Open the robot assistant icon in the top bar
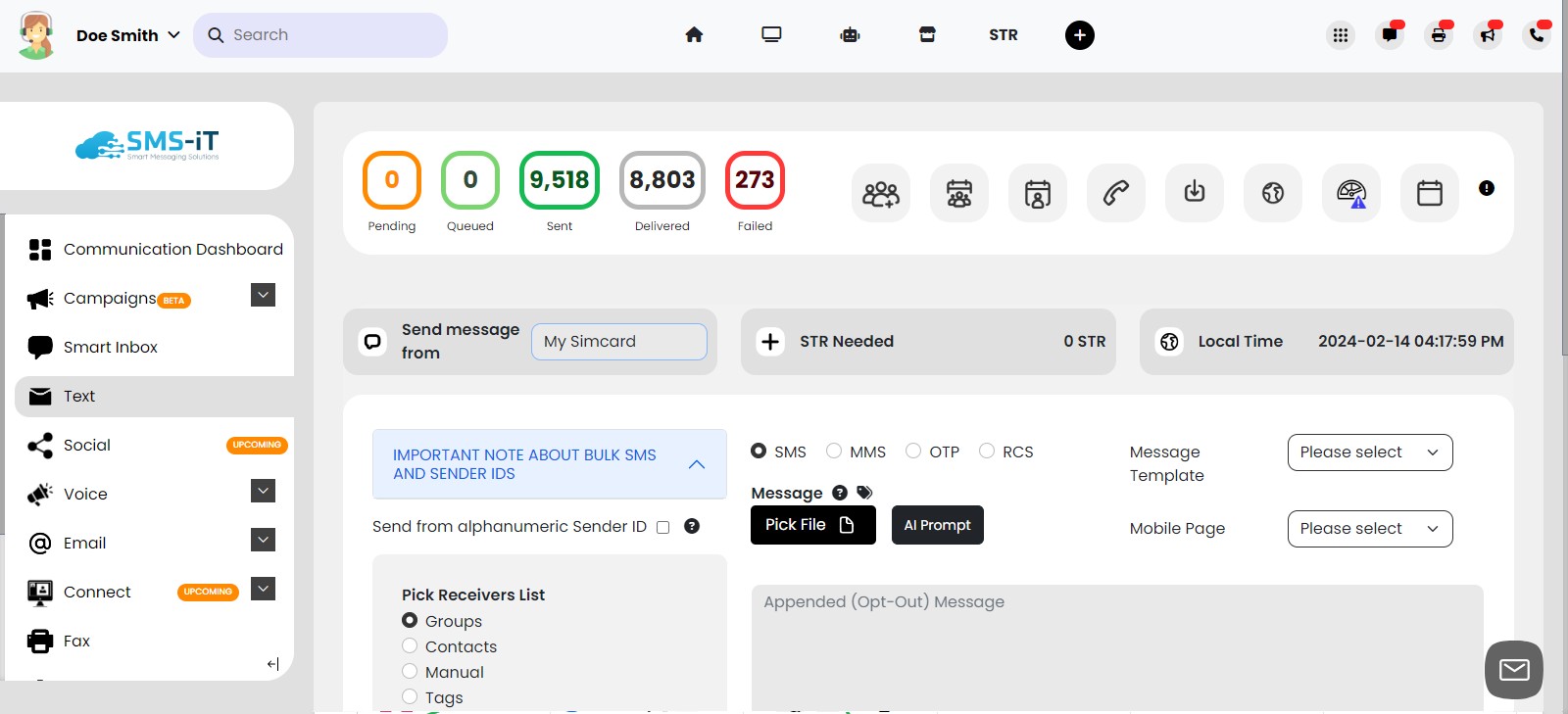The width and height of the screenshot is (1568, 714). [x=850, y=35]
